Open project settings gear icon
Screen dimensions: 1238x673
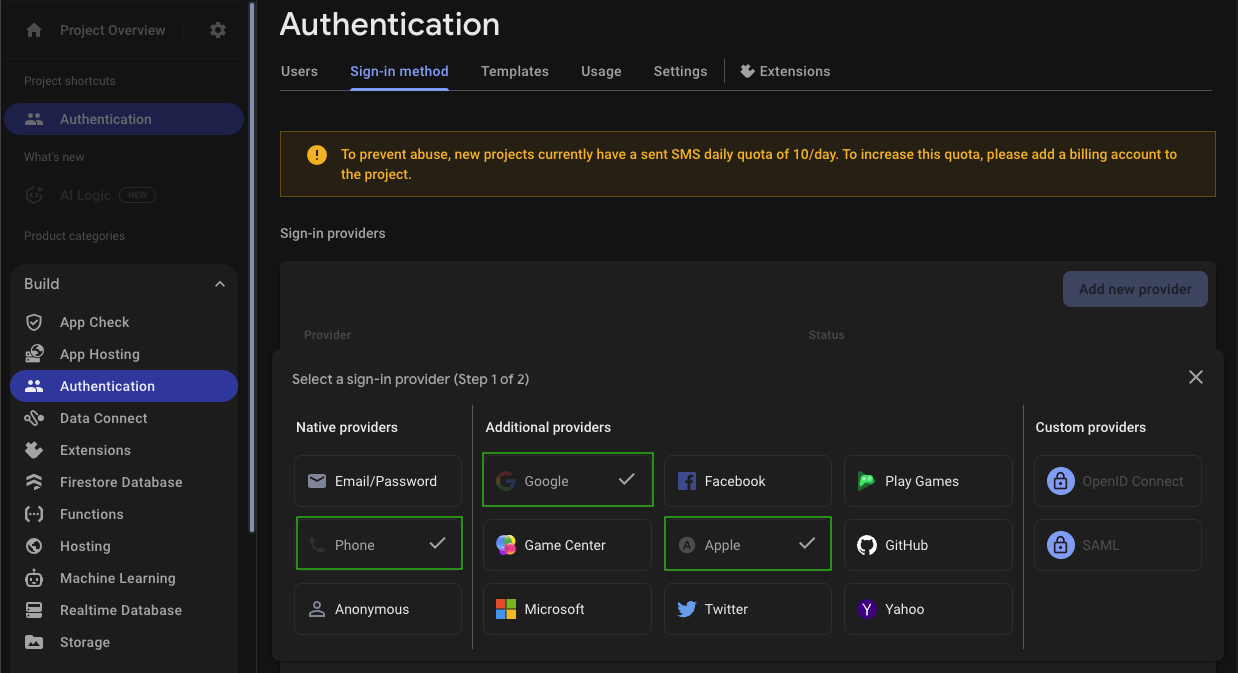218,30
